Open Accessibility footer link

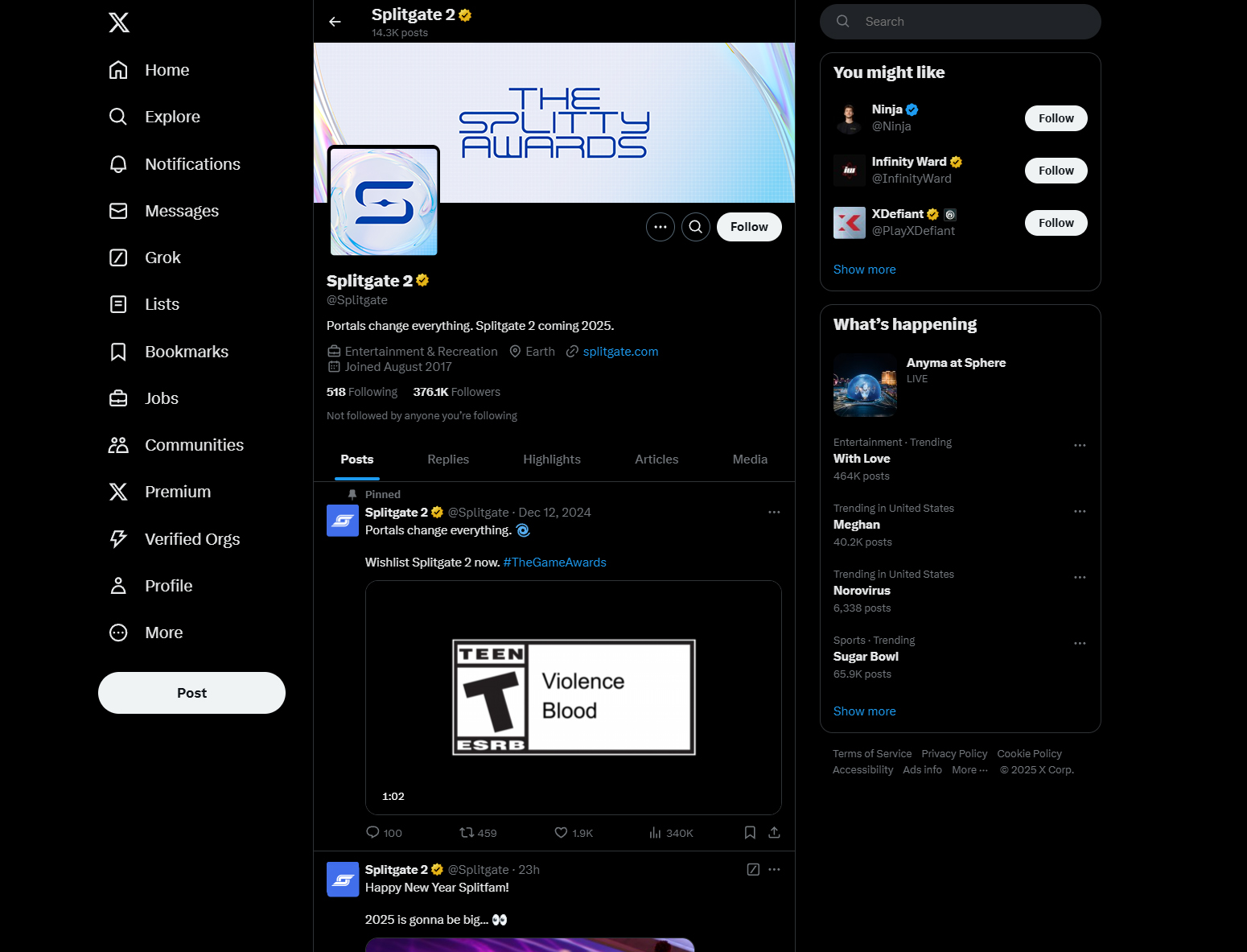click(x=862, y=770)
